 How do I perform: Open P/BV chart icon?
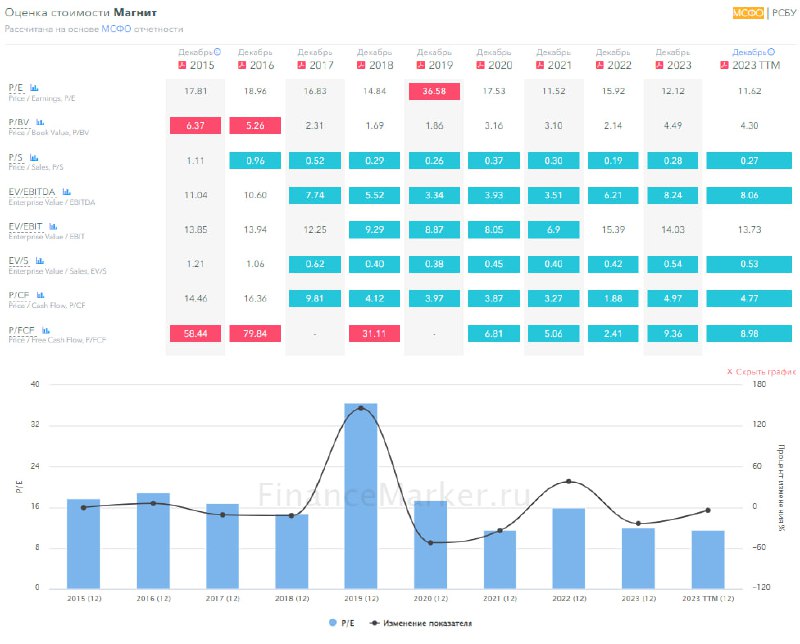click(x=40, y=122)
